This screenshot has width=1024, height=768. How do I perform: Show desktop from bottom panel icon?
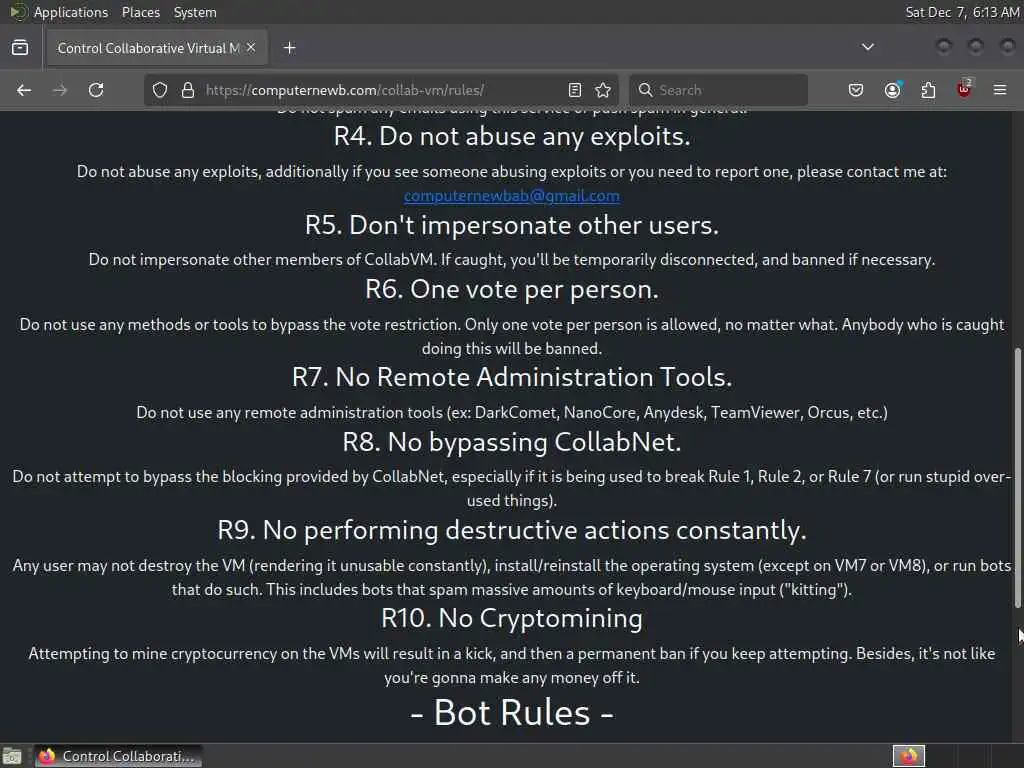point(12,756)
